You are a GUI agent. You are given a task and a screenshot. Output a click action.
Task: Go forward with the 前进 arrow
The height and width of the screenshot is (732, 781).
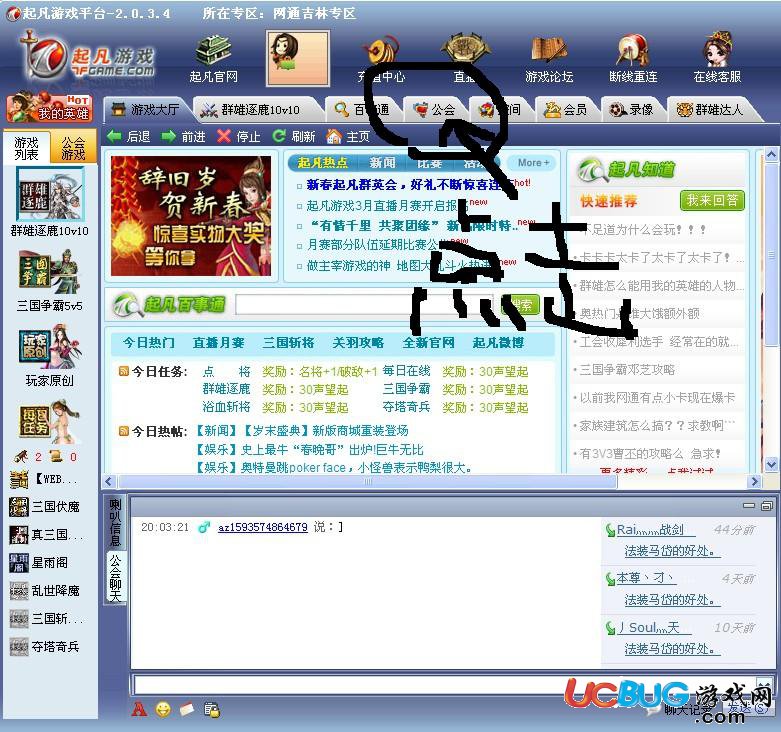click(x=183, y=136)
